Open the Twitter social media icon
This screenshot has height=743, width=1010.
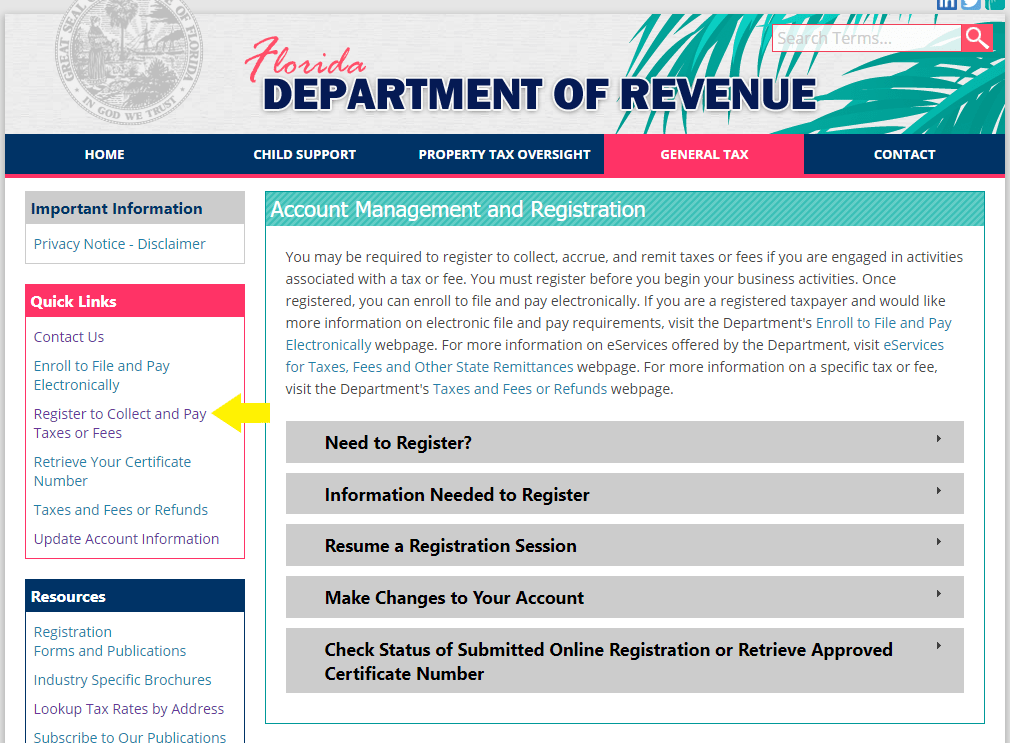coord(969,4)
